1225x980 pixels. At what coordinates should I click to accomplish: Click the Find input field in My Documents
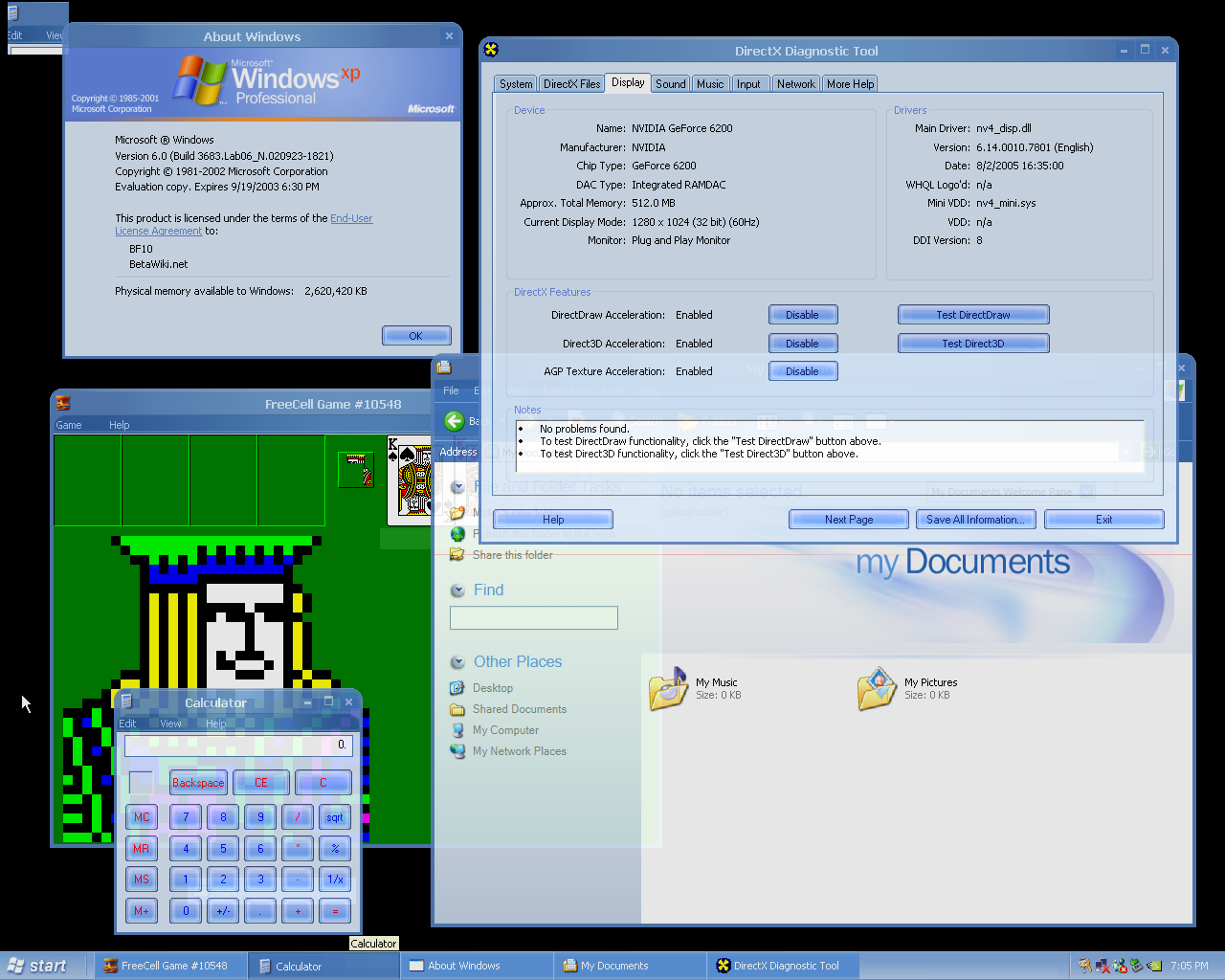[x=534, y=618]
